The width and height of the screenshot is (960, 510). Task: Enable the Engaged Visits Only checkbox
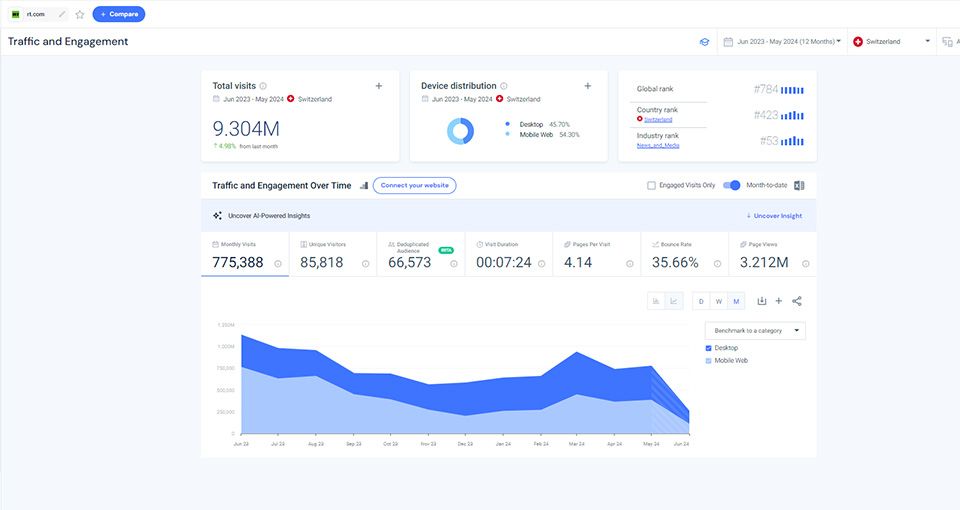[x=651, y=185]
